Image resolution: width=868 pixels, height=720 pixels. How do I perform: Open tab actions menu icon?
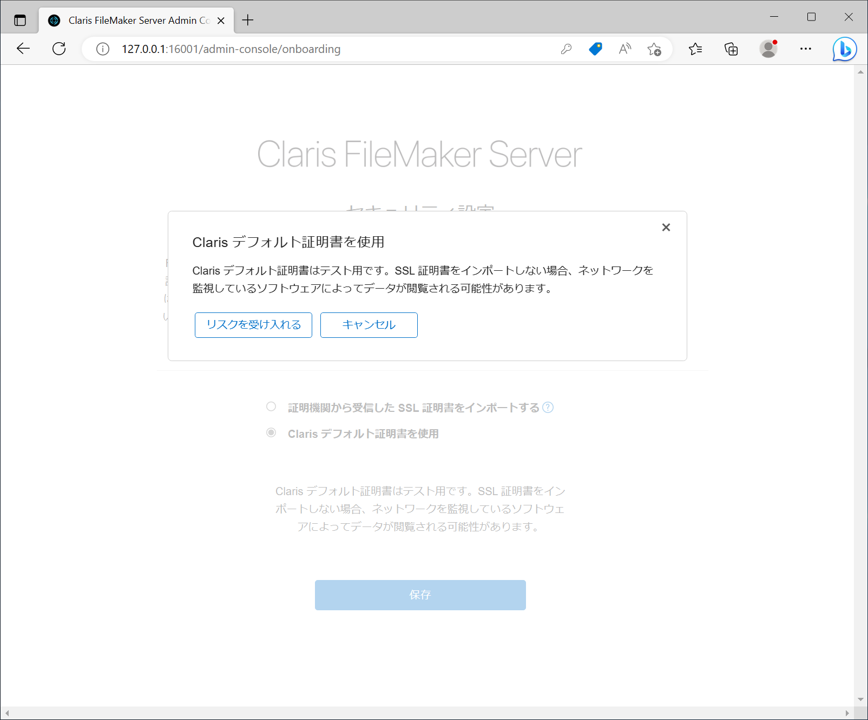click(x=20, y=20)
